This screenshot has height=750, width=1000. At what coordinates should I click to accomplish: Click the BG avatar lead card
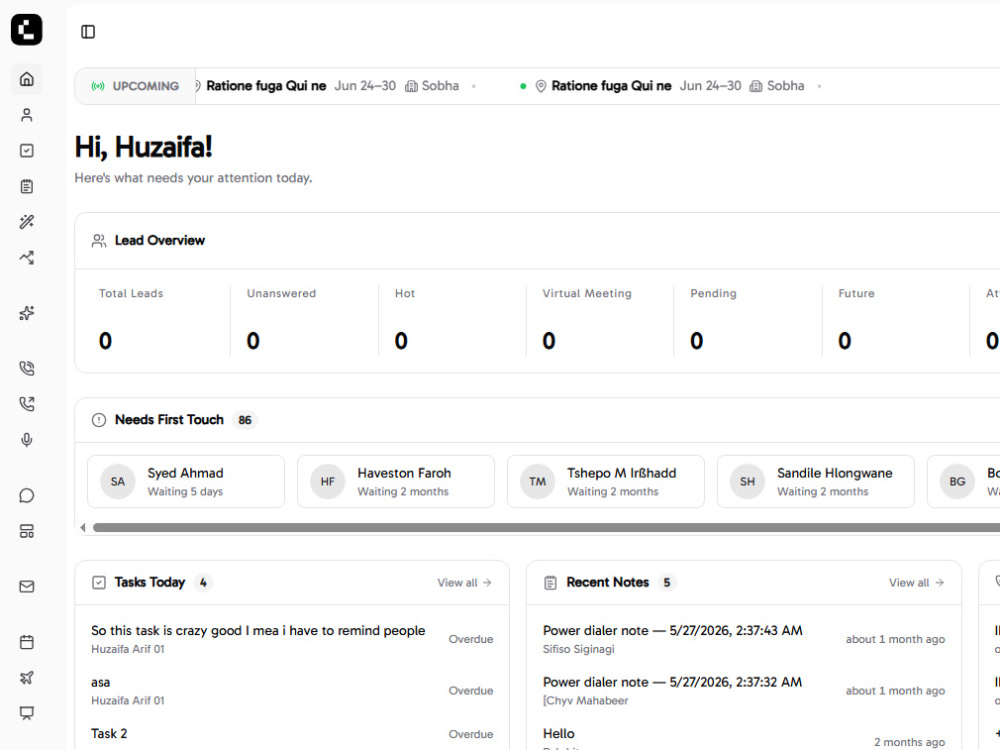point(964,482)
